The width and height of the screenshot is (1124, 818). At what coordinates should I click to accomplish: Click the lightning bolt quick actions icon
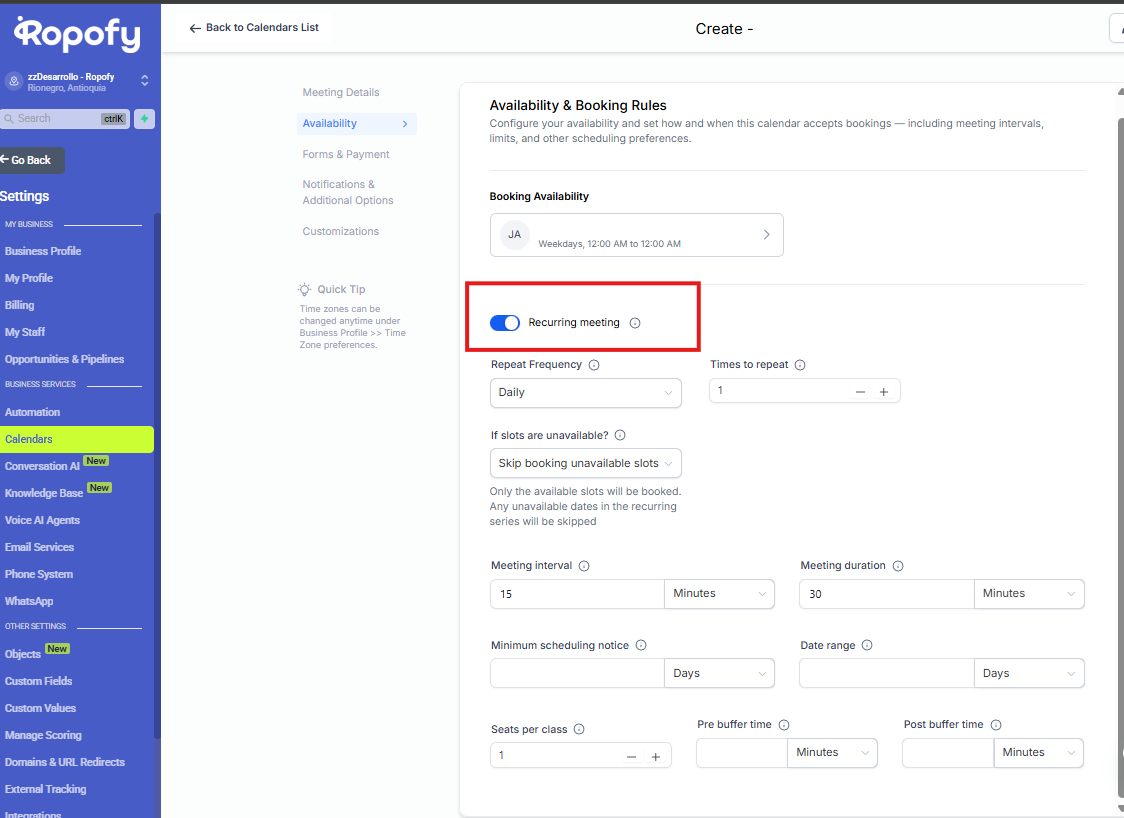(145, 119)
